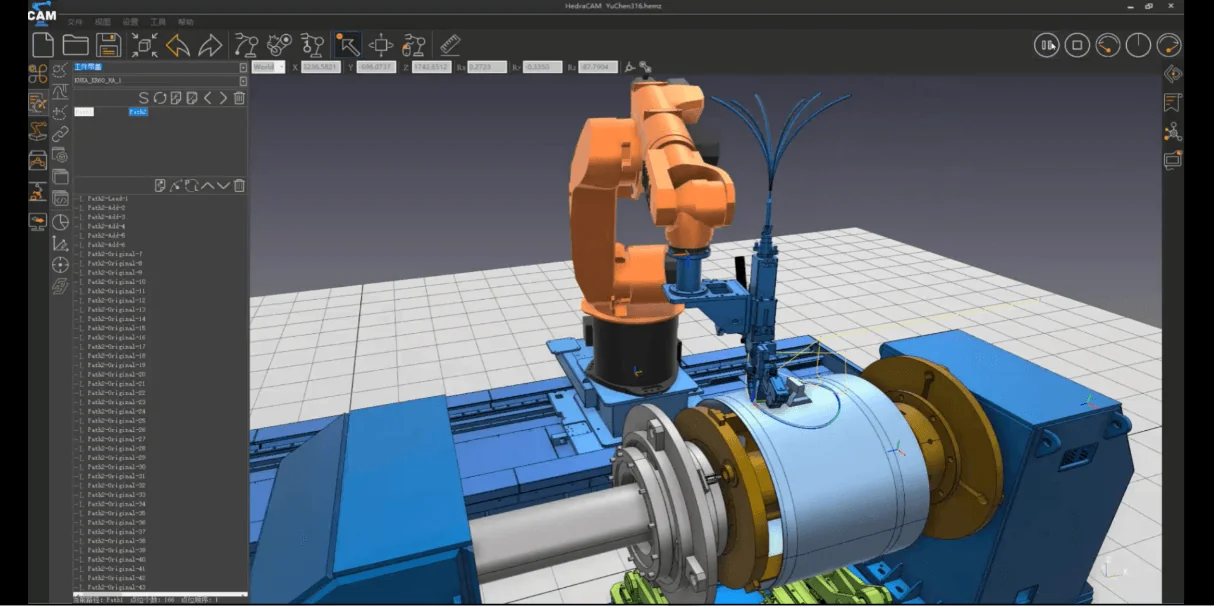Click the third robot arm toolbar icon
Screen dimensions: 1214x606
click(x=312, y=45)
